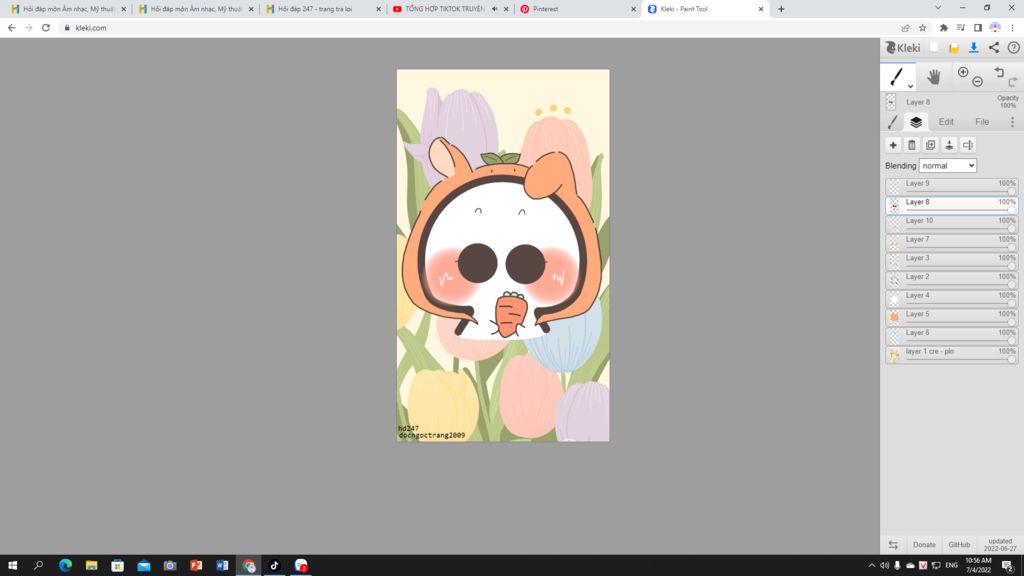1024x576 pixels.
Task: Select the 'layer 1 cre - pin' layer
Action: (x=952, y=355)
